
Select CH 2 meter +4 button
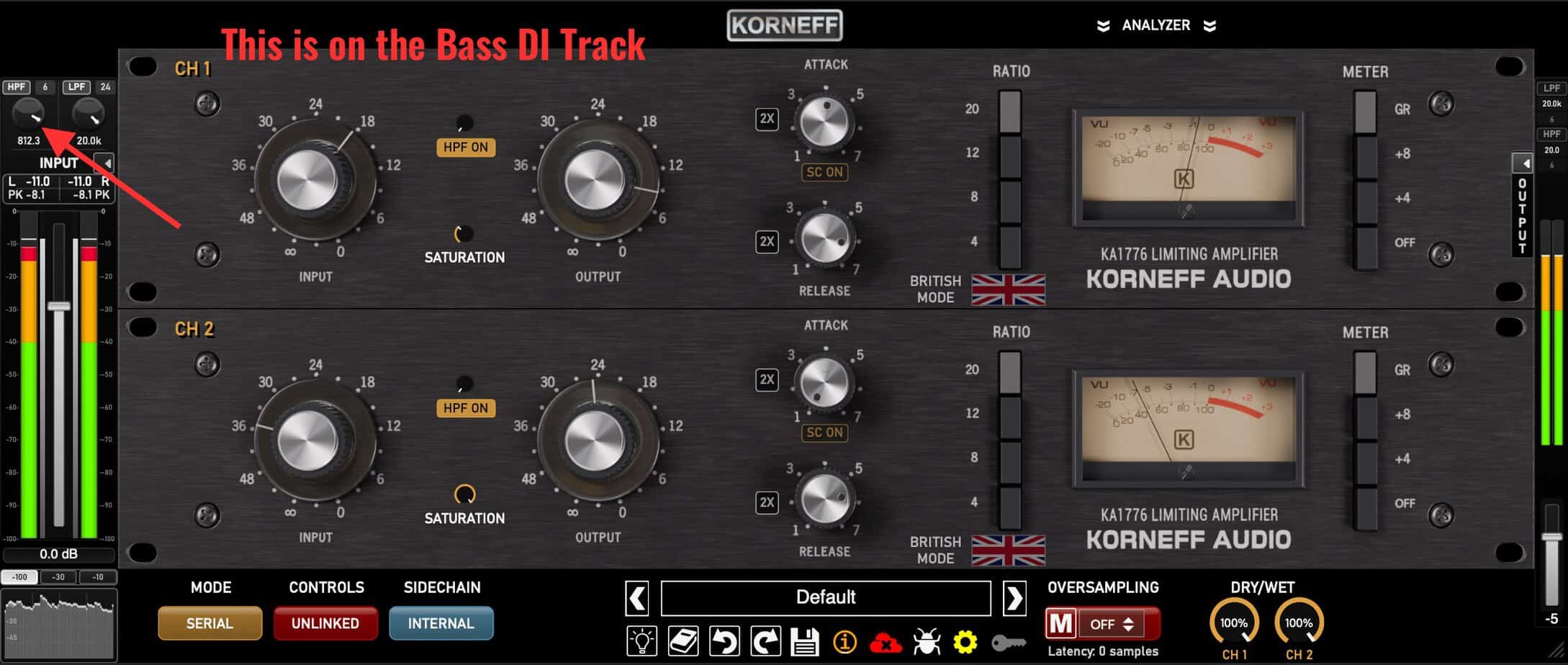[x=1365, y=462]
